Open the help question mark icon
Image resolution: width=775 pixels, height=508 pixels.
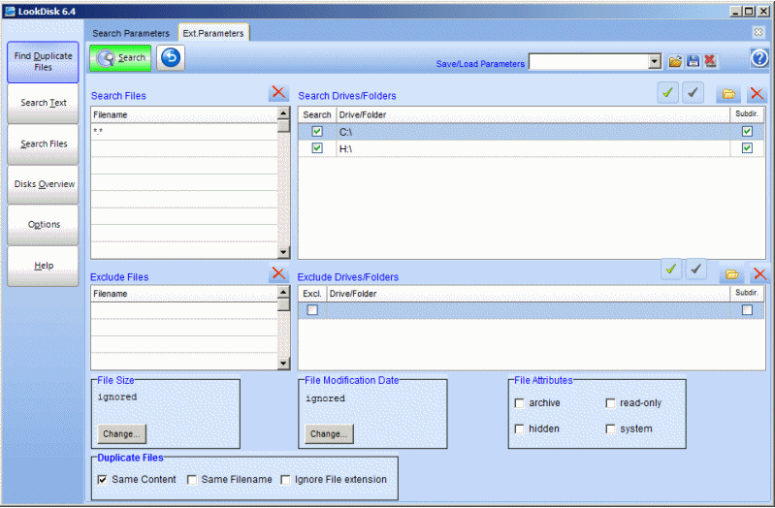pos(760,58)
